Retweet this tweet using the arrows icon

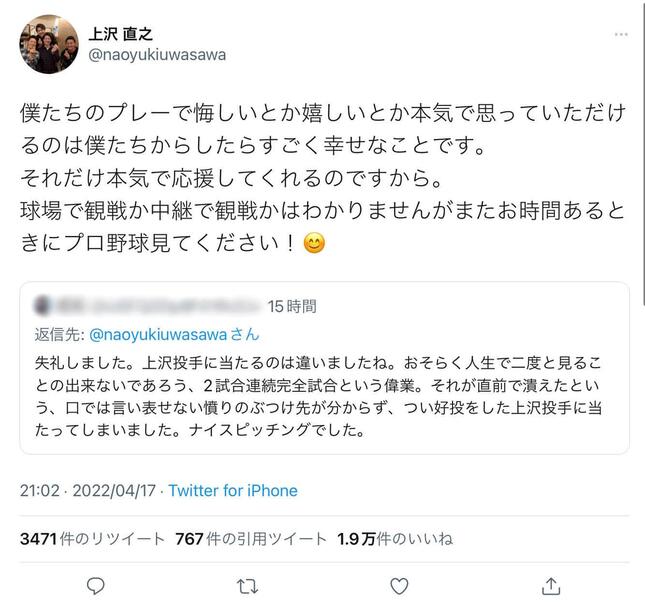(x=247, y=586)
